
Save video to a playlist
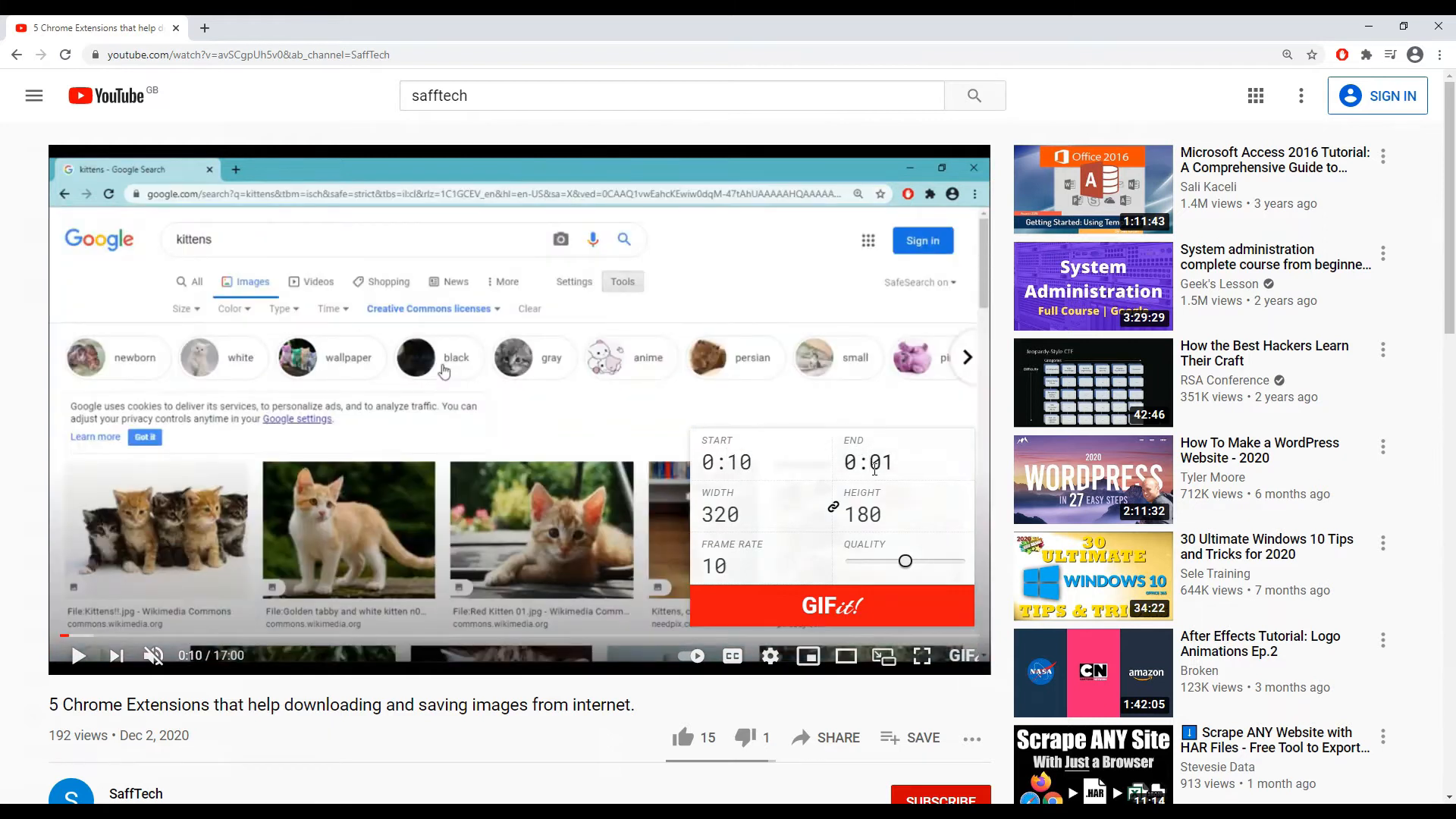[910, 738]
